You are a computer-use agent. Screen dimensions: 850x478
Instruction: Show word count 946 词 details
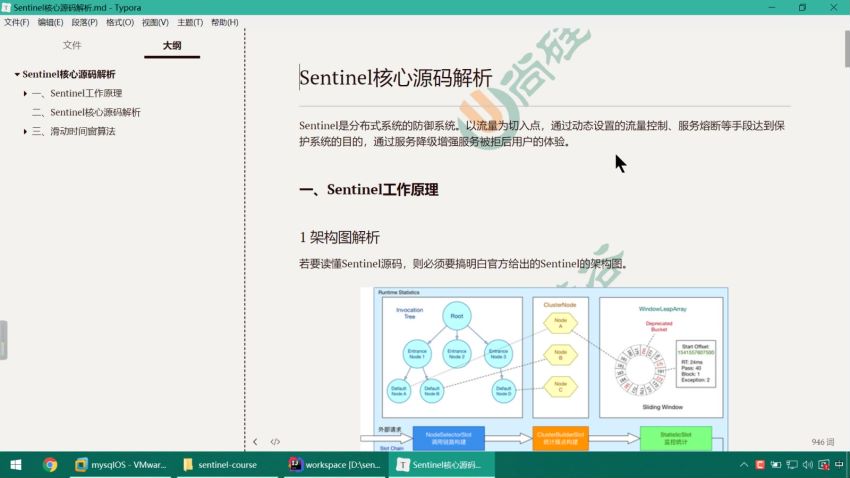[x=822, y=442]
